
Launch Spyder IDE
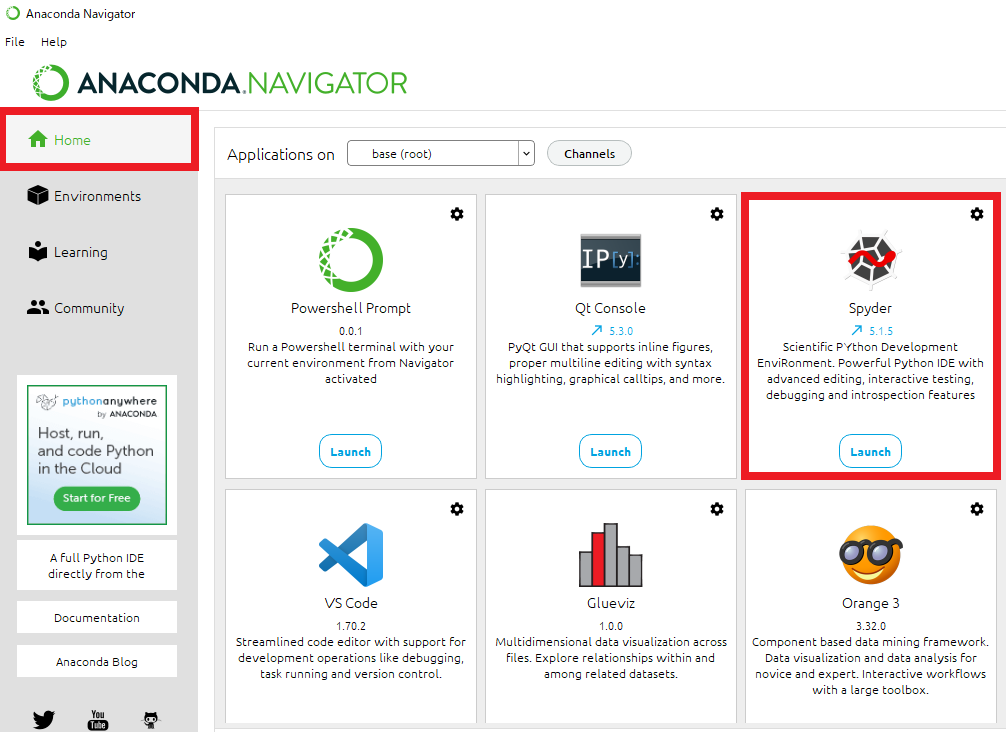[870, 451]
